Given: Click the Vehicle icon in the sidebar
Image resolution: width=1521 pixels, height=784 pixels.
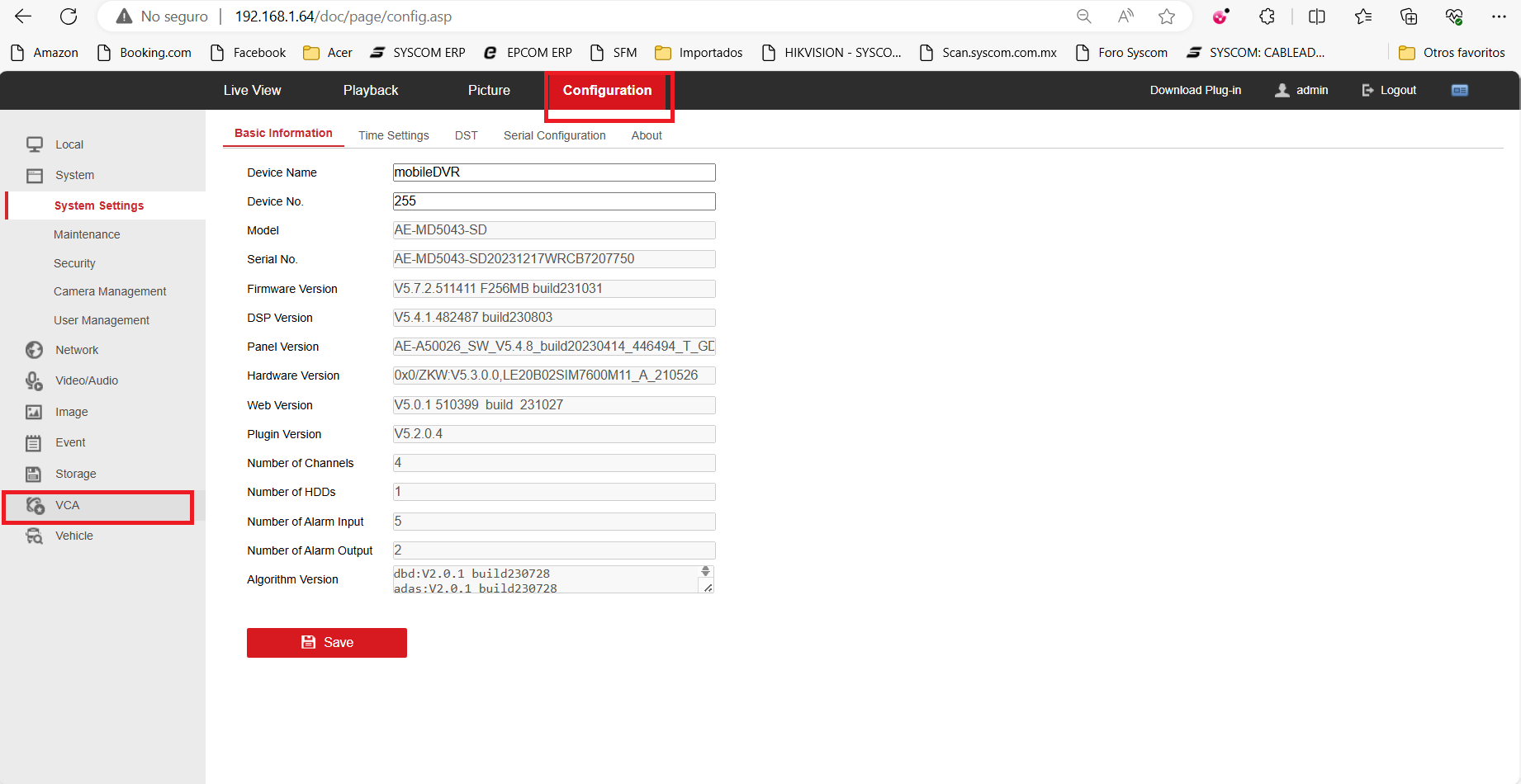Looking at the screenshot, I should (35, 536).
